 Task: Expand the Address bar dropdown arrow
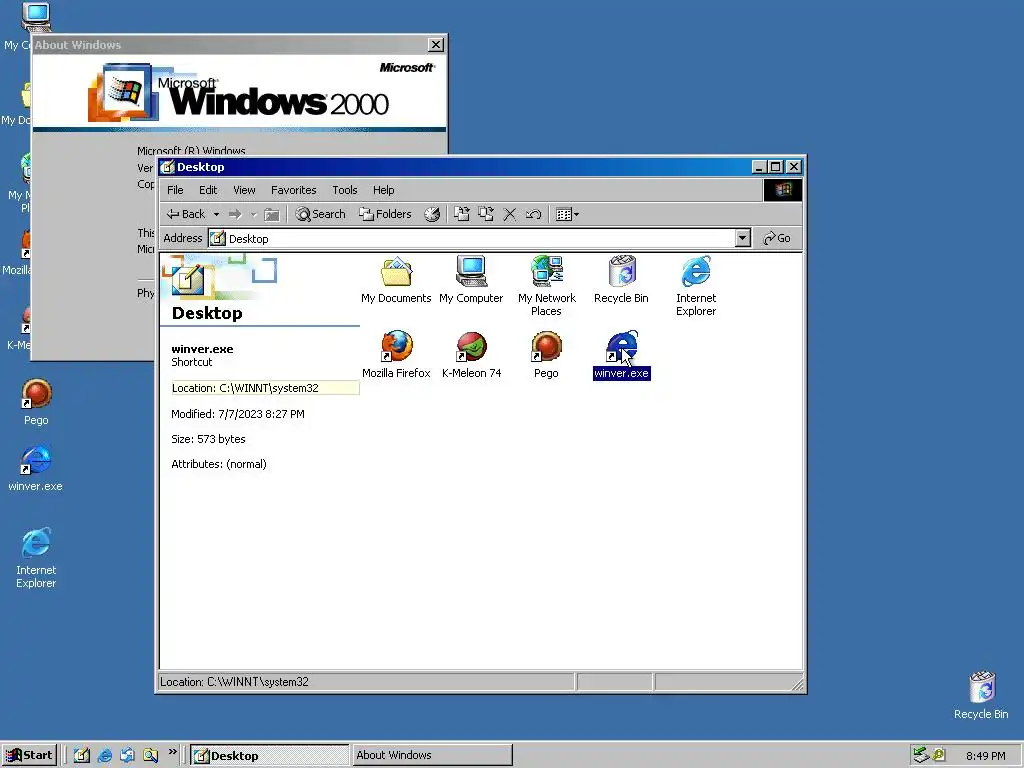[743, 238]
